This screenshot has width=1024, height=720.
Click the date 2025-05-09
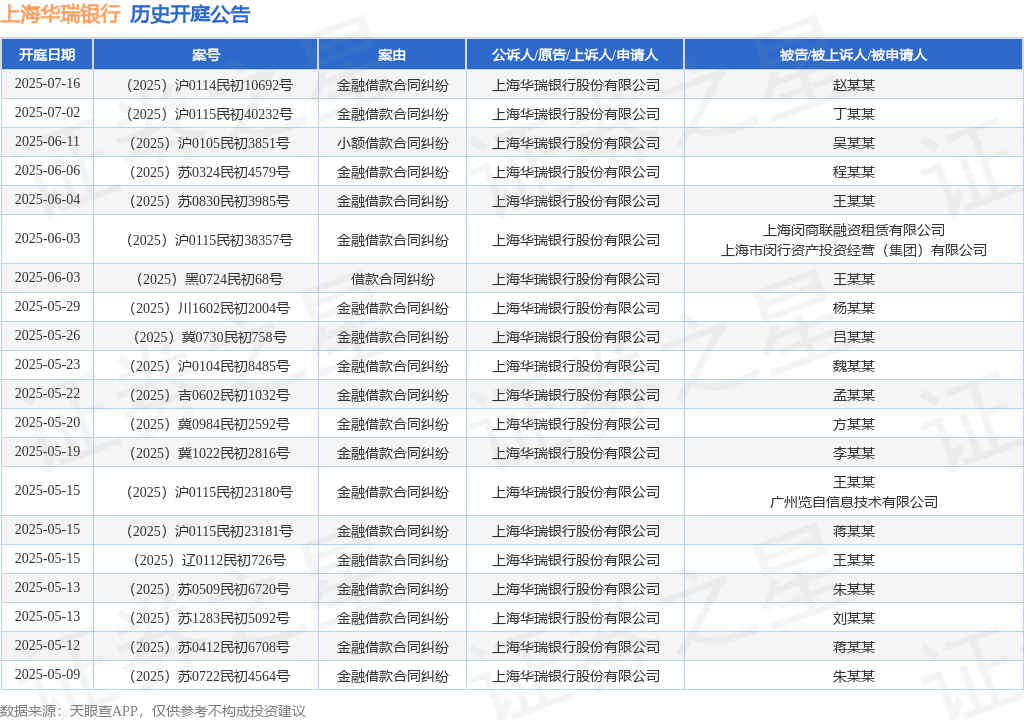[x=47, y=674]
